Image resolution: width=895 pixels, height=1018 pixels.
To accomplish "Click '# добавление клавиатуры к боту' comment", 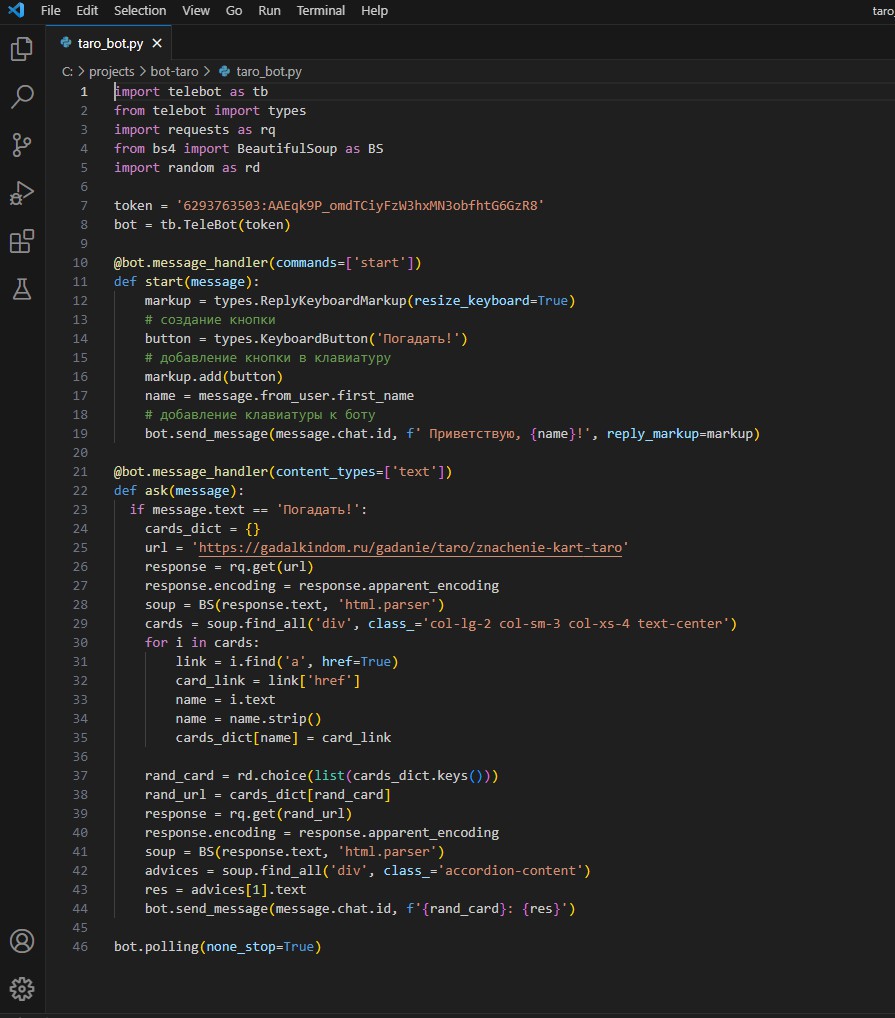I will pyautogui.click(x=260, y=414).
